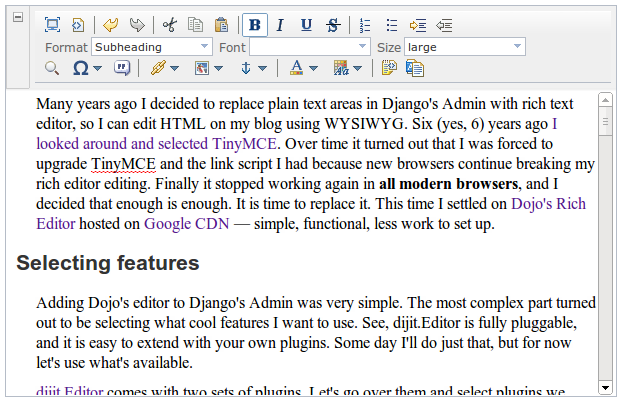Toggle Italic formatting
620x401 pixels.
click(x=280, y=25)
